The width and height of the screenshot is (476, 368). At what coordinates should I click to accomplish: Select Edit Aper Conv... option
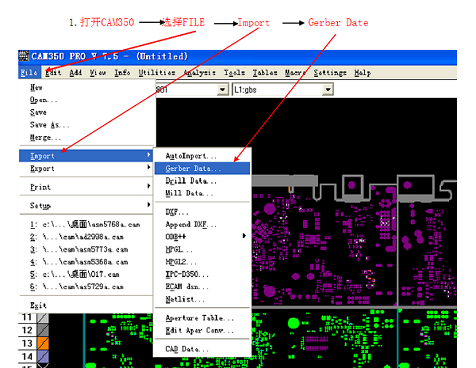coord(202,330)
